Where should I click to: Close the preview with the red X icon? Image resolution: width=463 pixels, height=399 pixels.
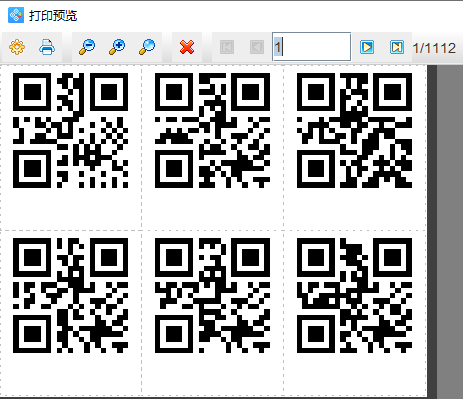point(187,47)
